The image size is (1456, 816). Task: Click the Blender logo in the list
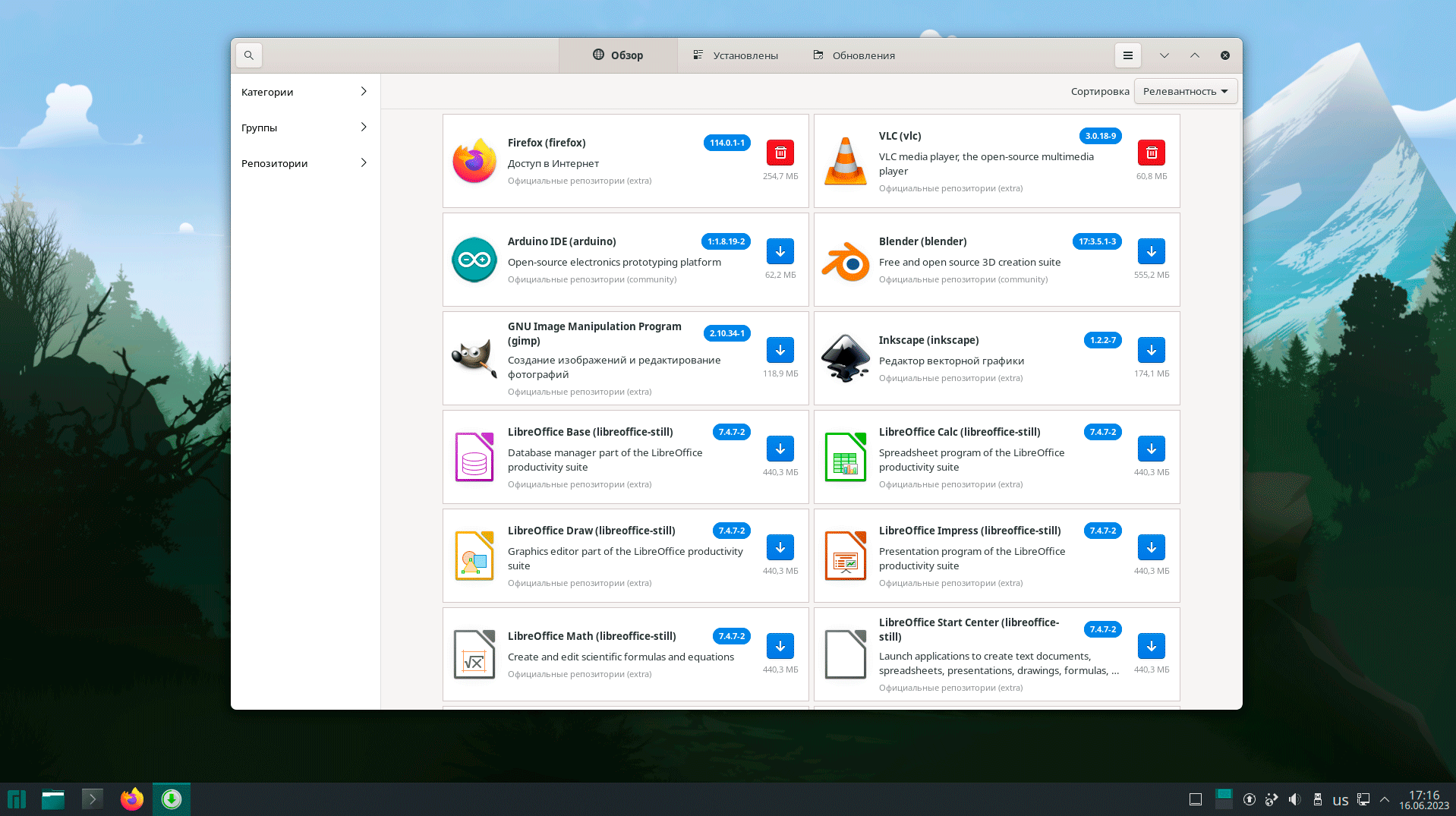(x=846, y=260)
